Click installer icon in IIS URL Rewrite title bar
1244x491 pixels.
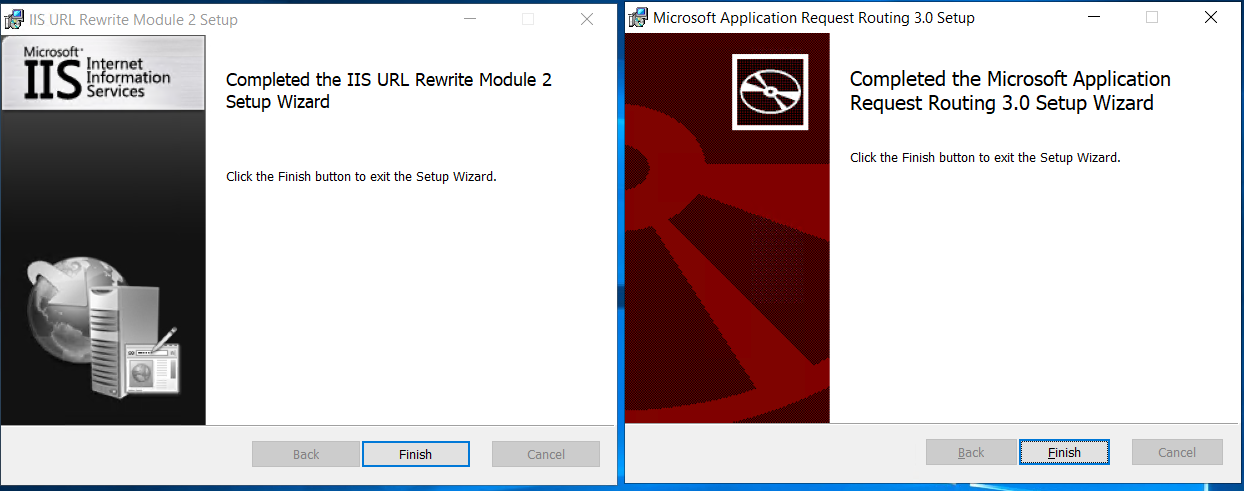pyautogui.click(x=15, y=18)
